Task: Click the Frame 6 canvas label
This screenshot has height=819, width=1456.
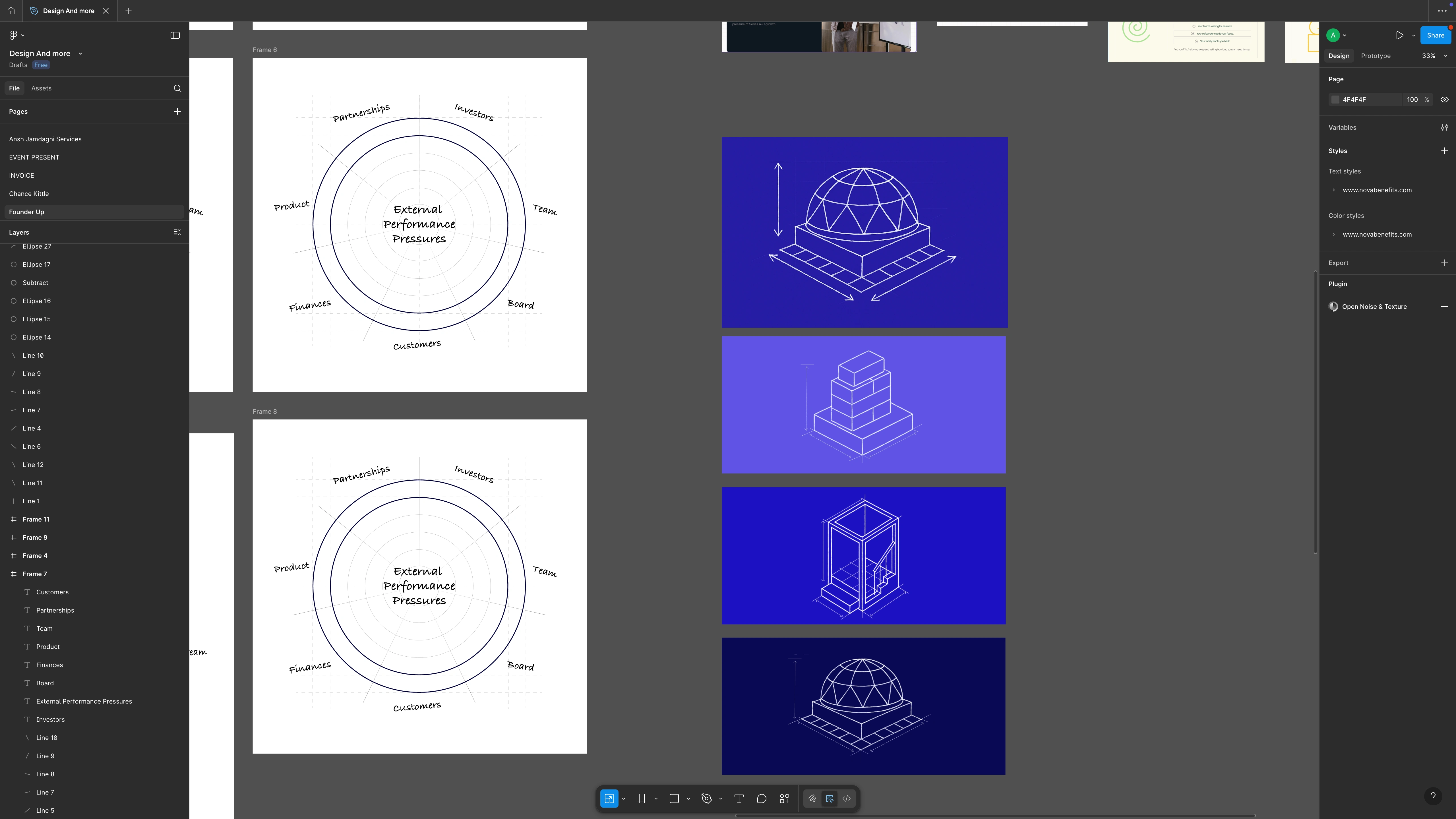Action: [264, 50]
